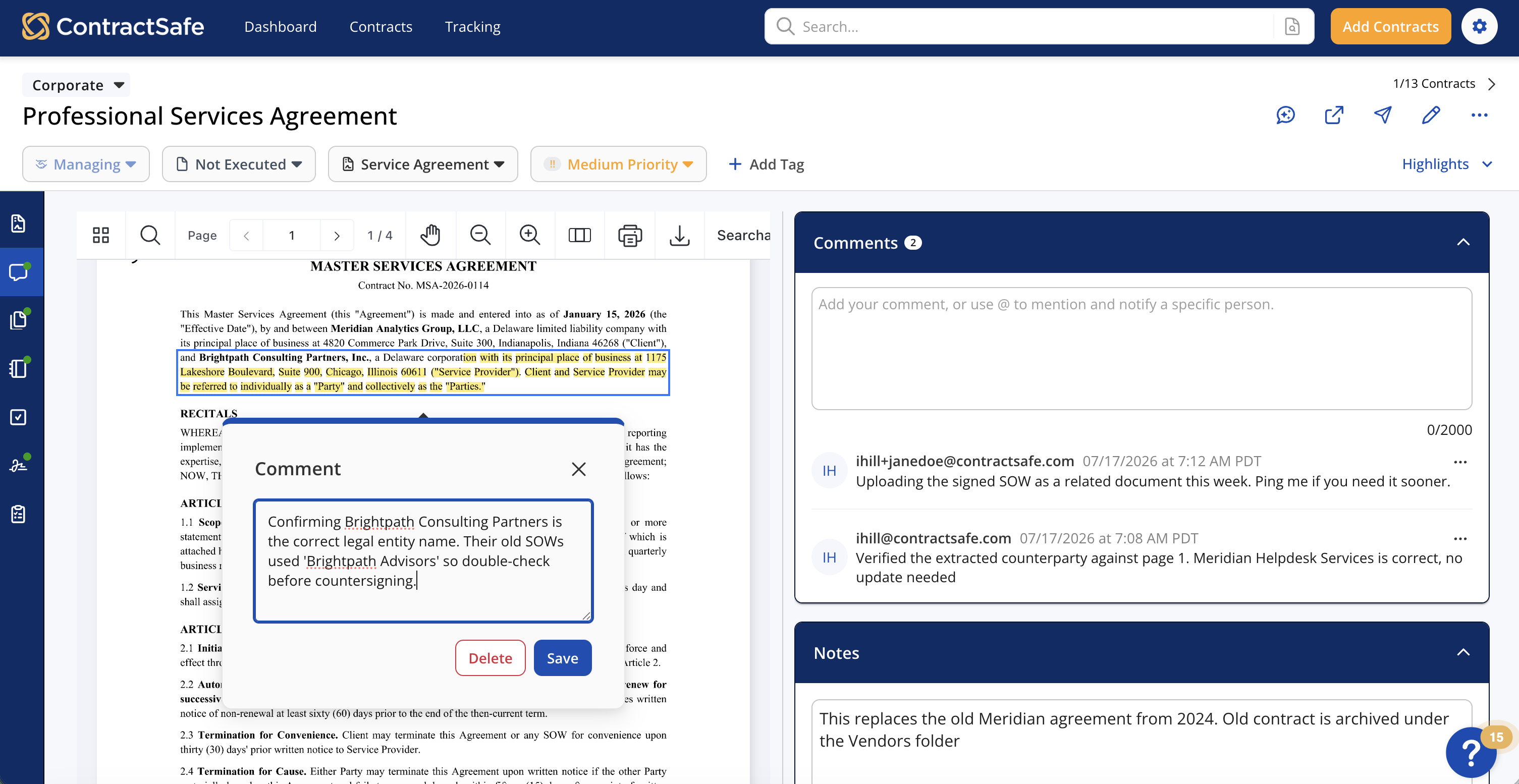Click the Notes text area
1519x784 pixels.
coord(1142,742)
